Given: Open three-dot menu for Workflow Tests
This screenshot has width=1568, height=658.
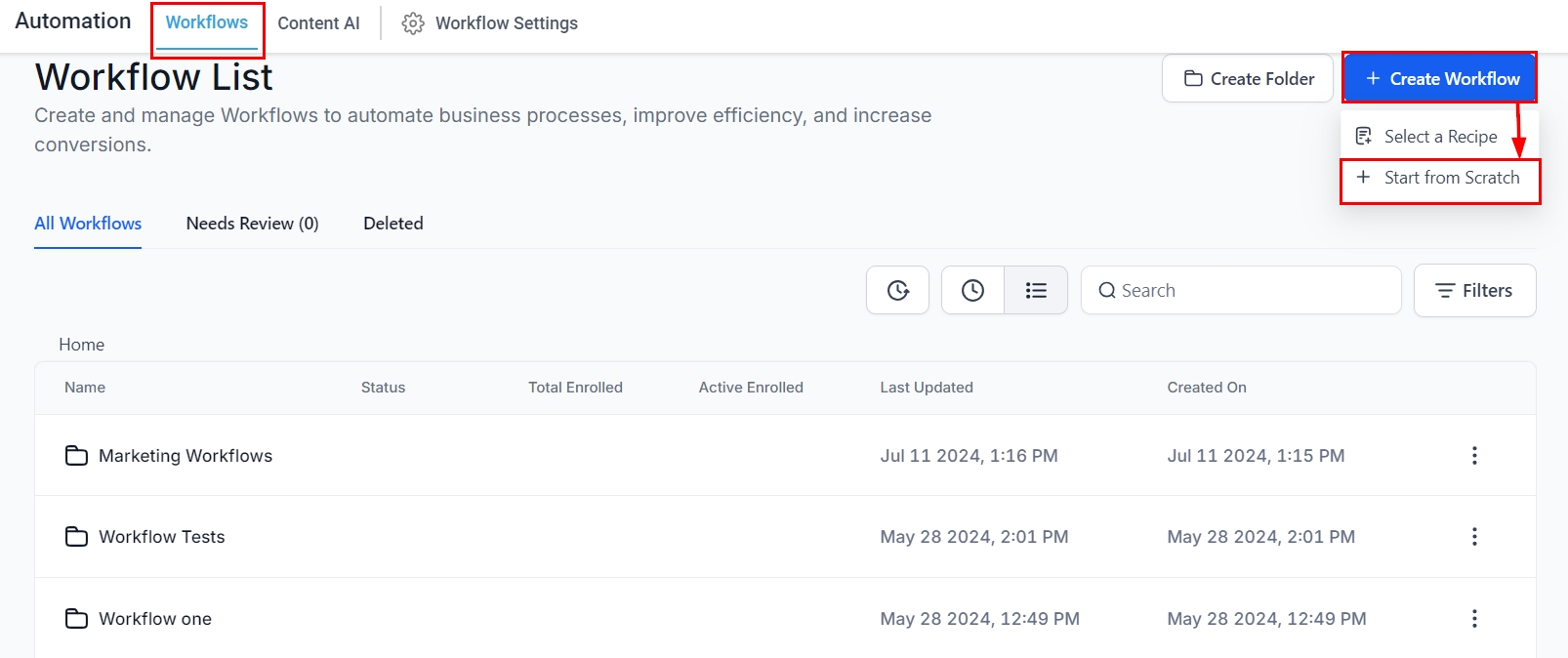Looking at the screenshot, I should coord(1474,537).
